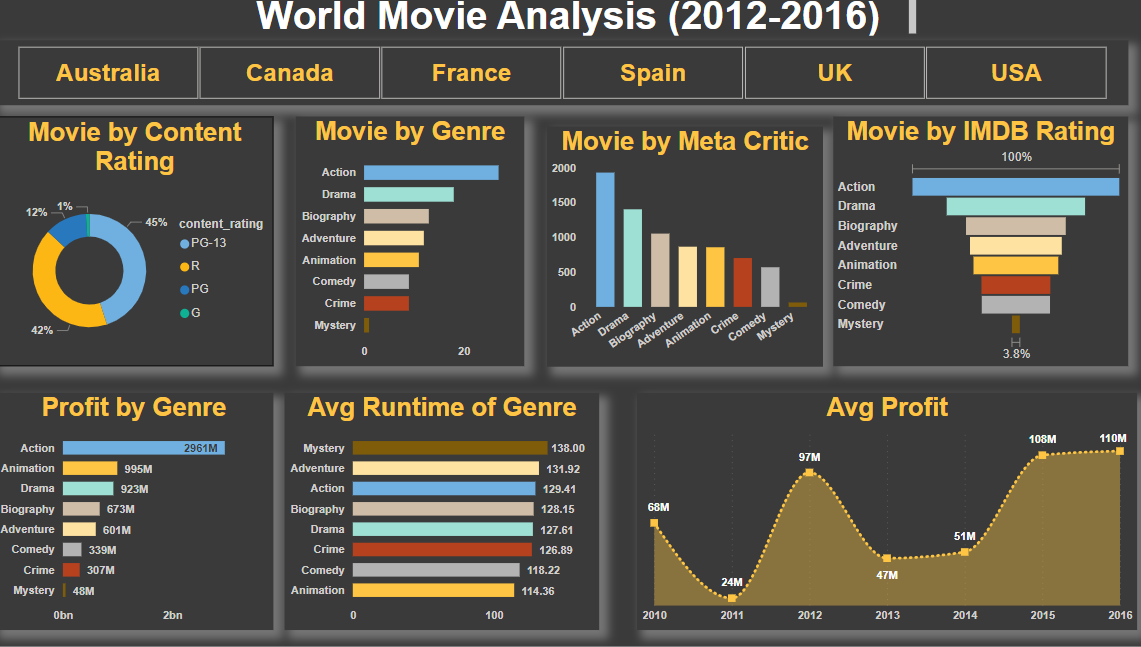
Task: Click the PG-13 legend color dot
Action: point(184,244)
